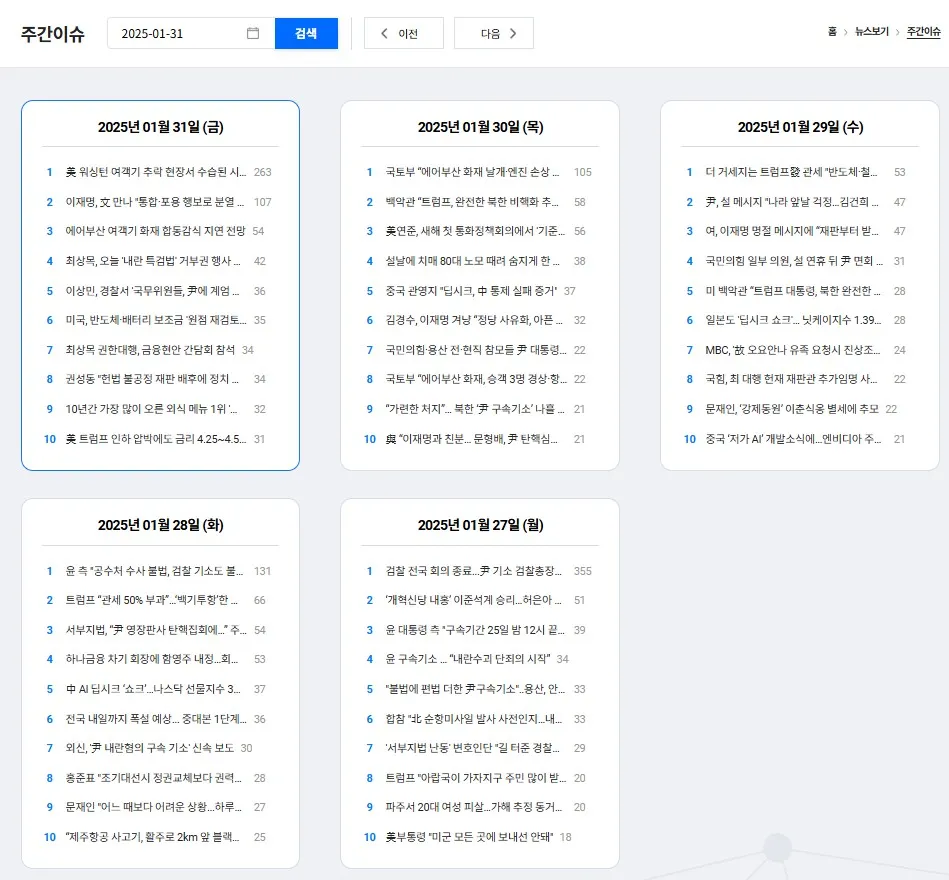This screenshot has width=949, height=880.
Task: Open headline 윤 측 공수처 수사 불법, 검찰 기소도
Action: click(154, 571)
